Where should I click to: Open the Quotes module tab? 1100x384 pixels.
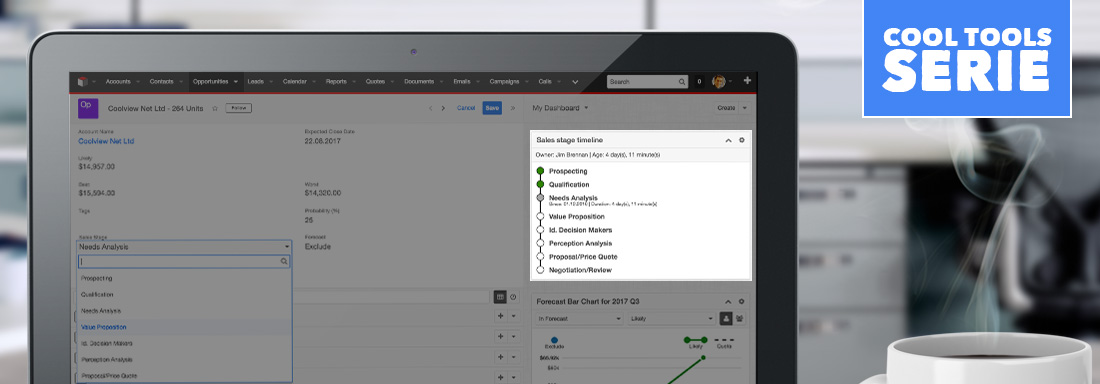pos(375,81)
